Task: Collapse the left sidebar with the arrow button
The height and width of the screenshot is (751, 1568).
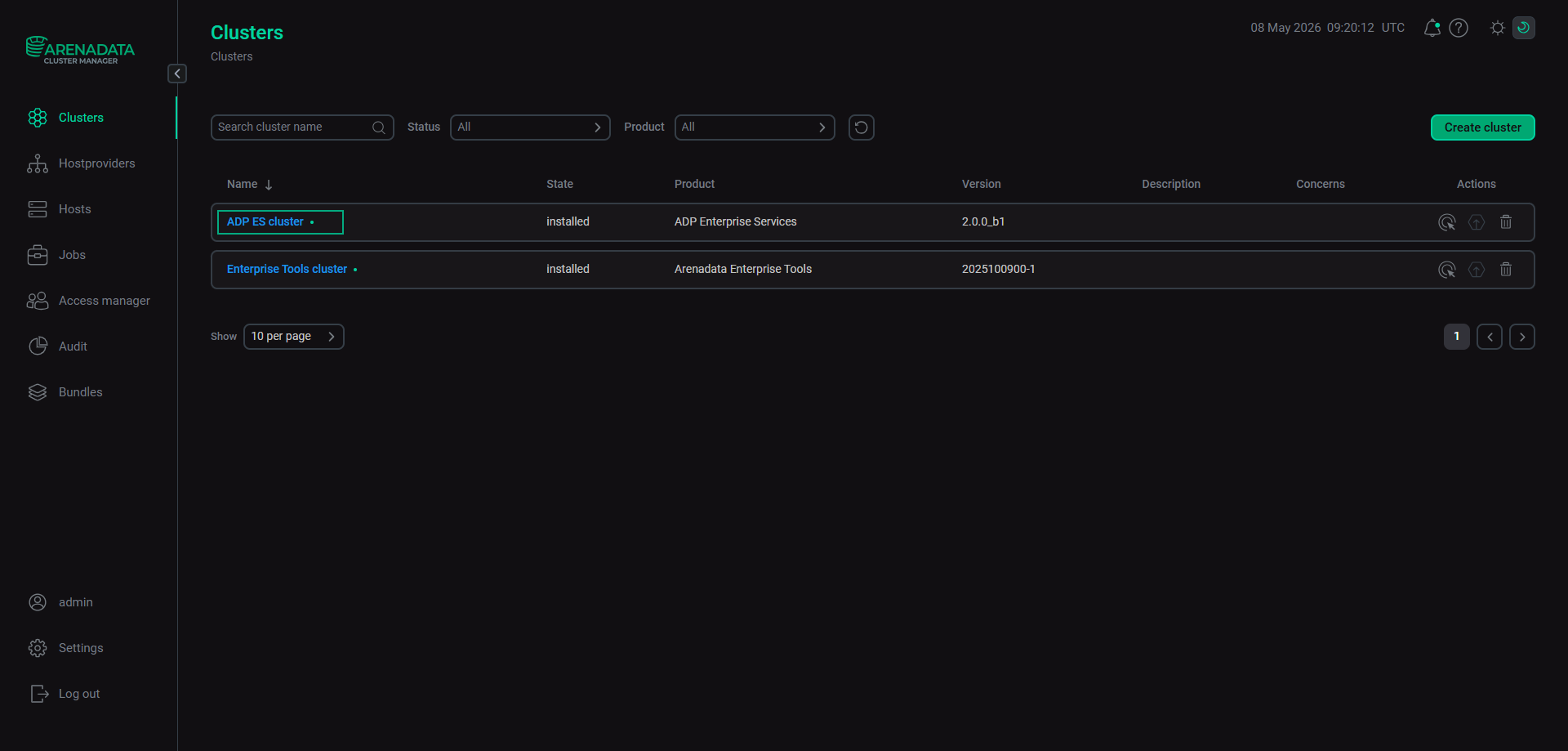Action: point(177,74)
